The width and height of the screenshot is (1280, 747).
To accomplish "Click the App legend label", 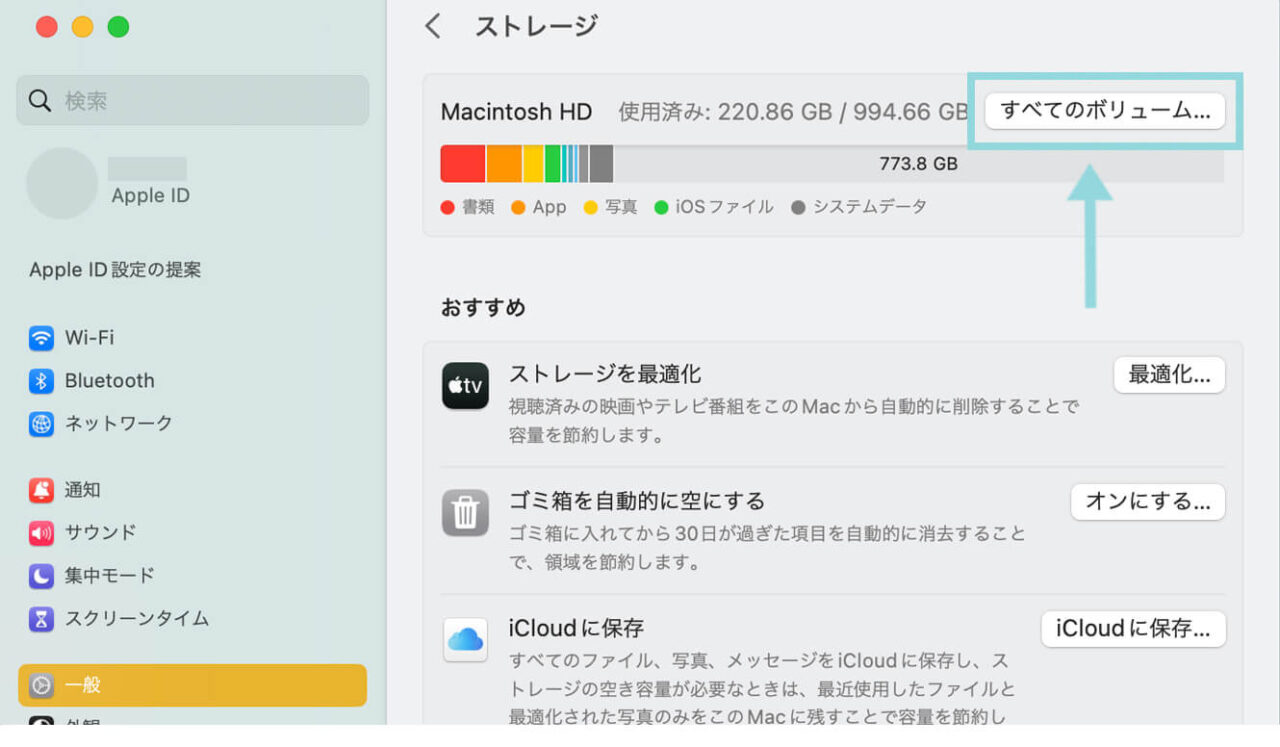I will [549, 207].
